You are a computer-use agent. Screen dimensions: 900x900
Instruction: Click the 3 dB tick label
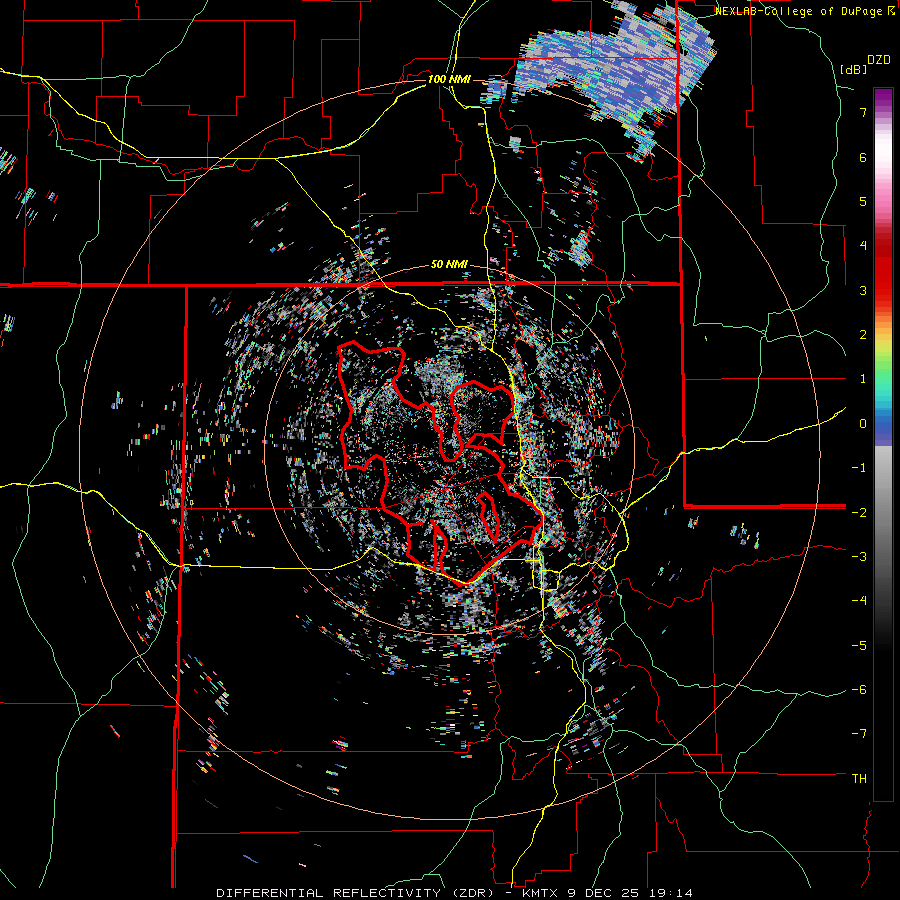click(x=863, y=290)
